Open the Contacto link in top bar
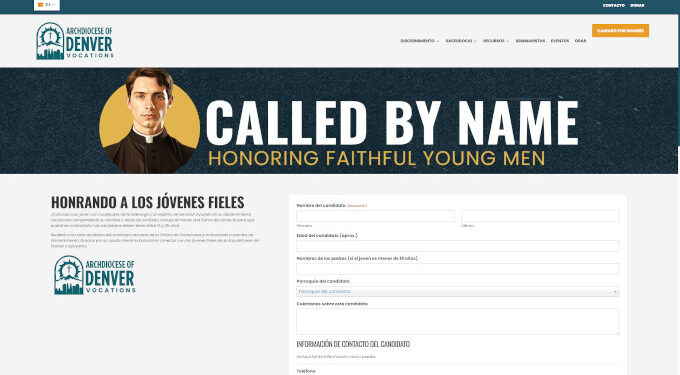The height and width of the screenshot is (375, 680). pos(614,6)
